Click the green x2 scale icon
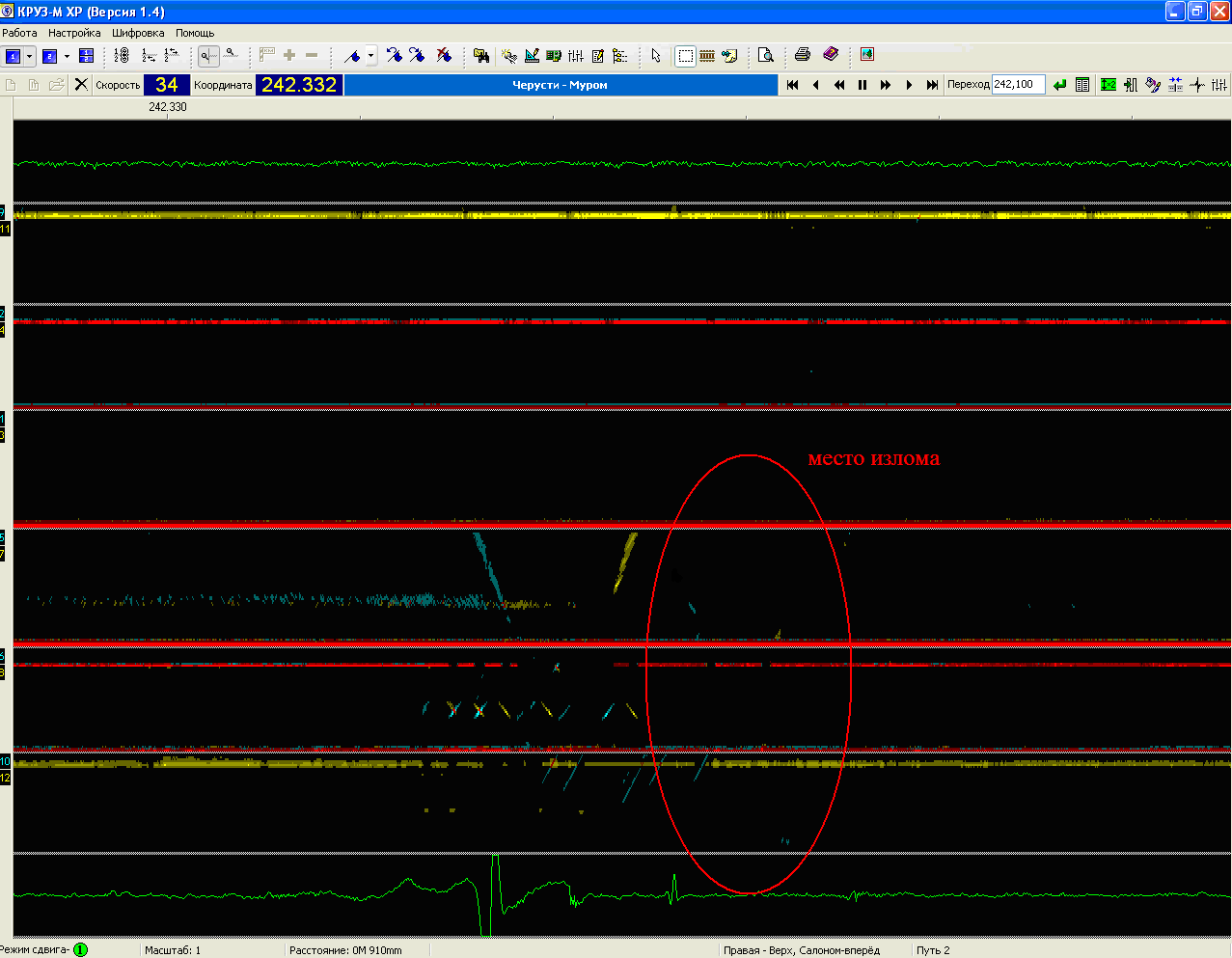Screen dimensions: 1232x958 [x=1109, y=85]
